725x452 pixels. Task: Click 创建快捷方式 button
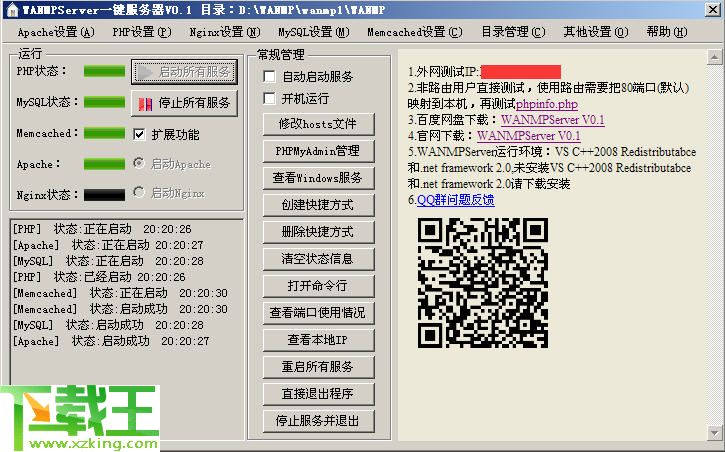coord(318,205)
